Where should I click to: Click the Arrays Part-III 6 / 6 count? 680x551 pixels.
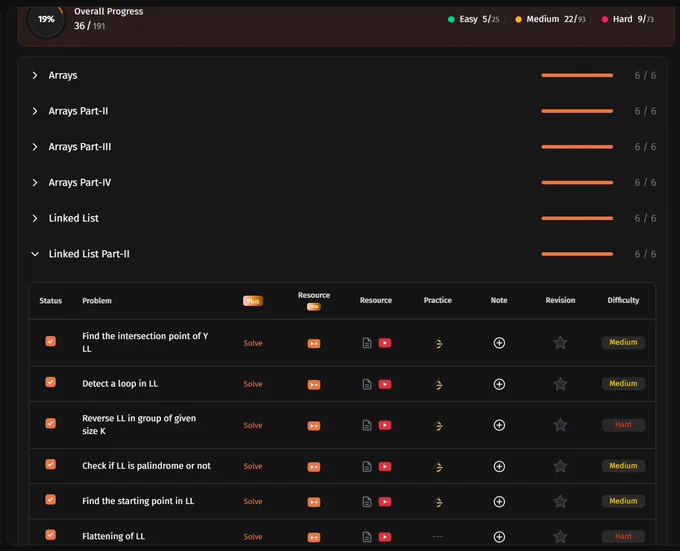tap(645, 147)
